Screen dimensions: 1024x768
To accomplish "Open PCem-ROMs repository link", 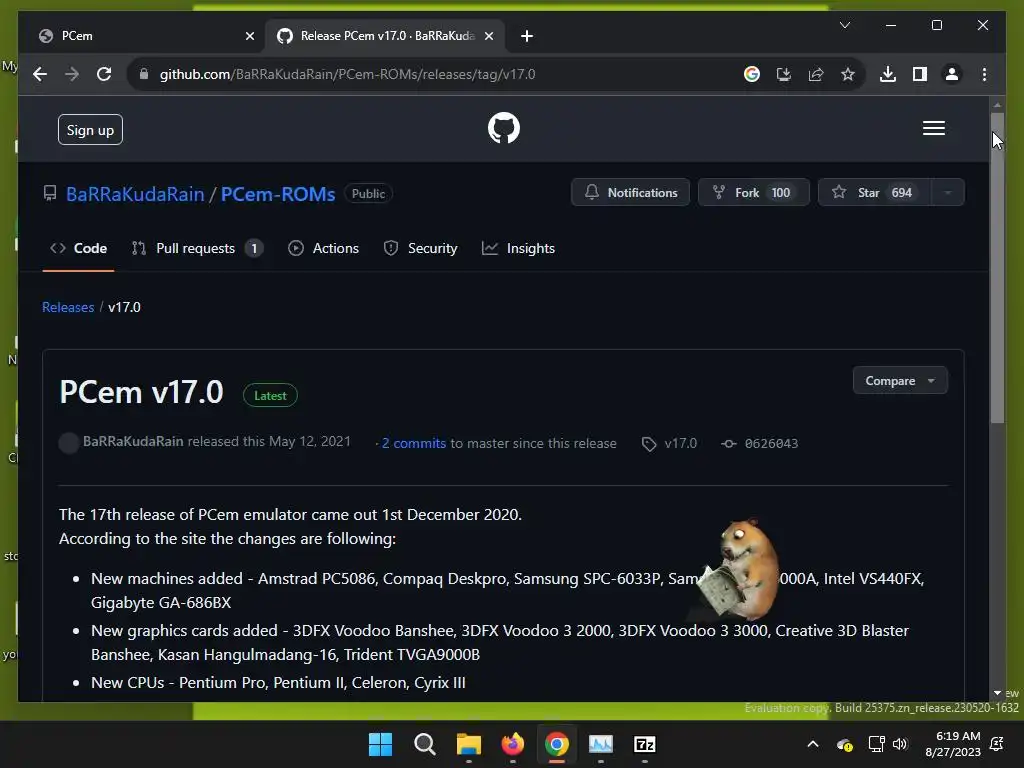I will [x=278, y=194].
